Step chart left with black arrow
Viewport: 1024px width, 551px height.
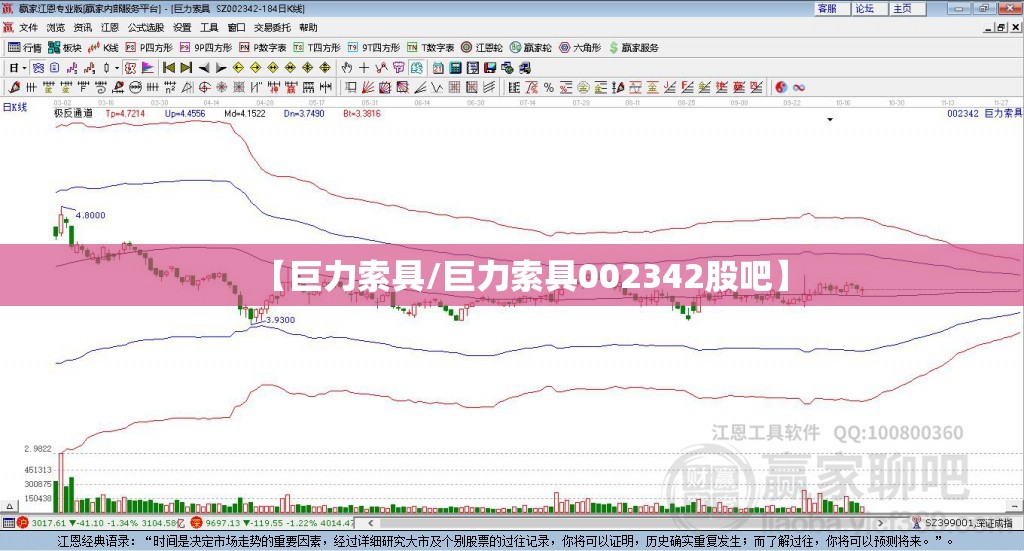[x=204, y=68]
